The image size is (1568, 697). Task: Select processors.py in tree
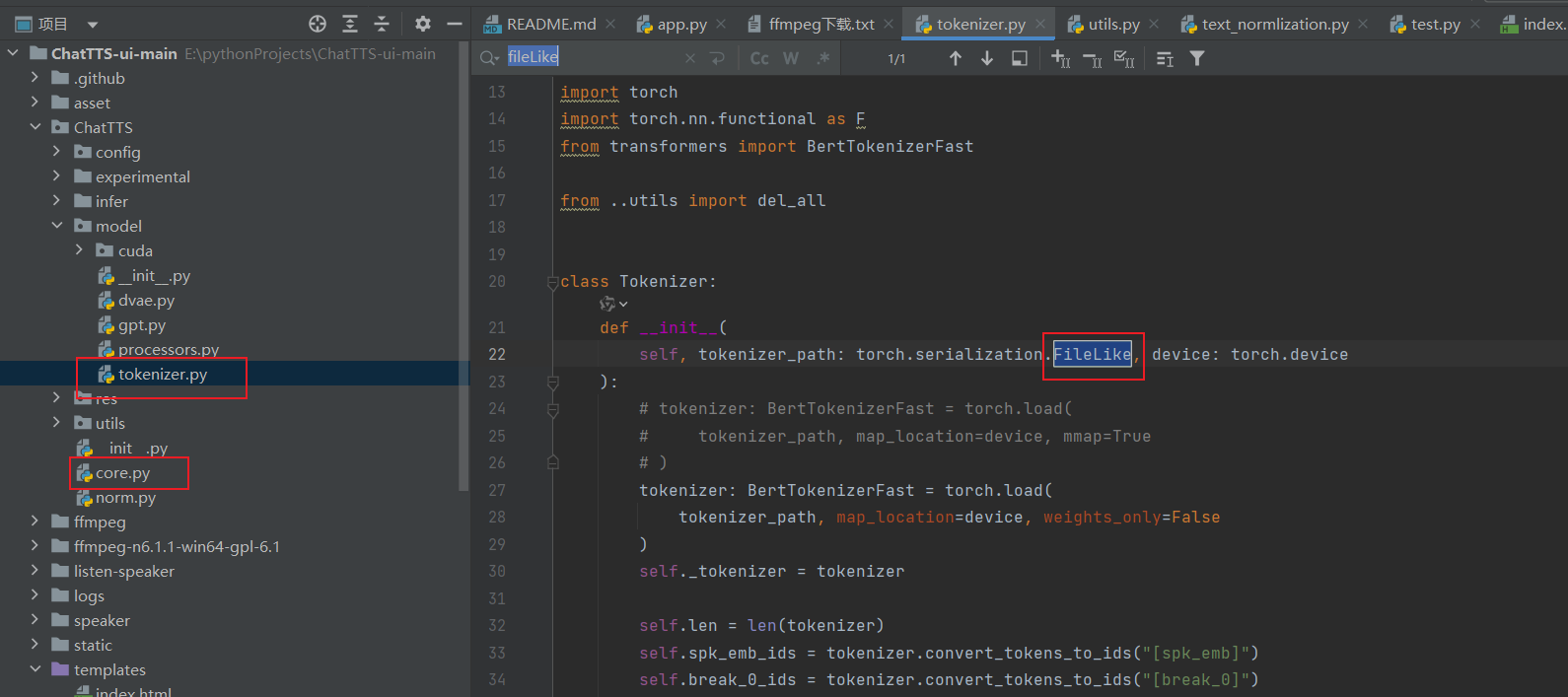[x=169, y=349]
